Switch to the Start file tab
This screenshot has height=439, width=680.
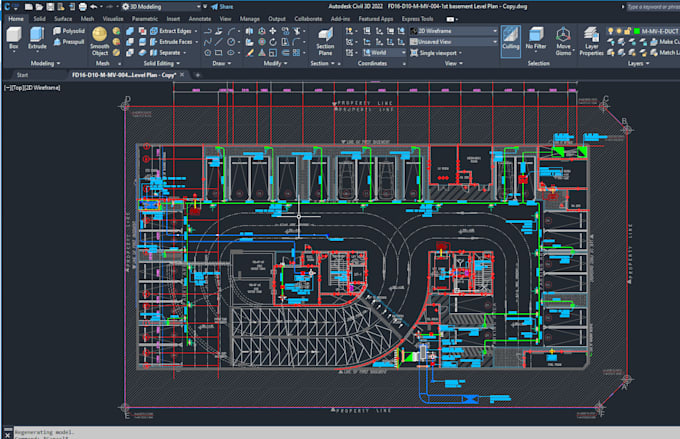(22, 75)
